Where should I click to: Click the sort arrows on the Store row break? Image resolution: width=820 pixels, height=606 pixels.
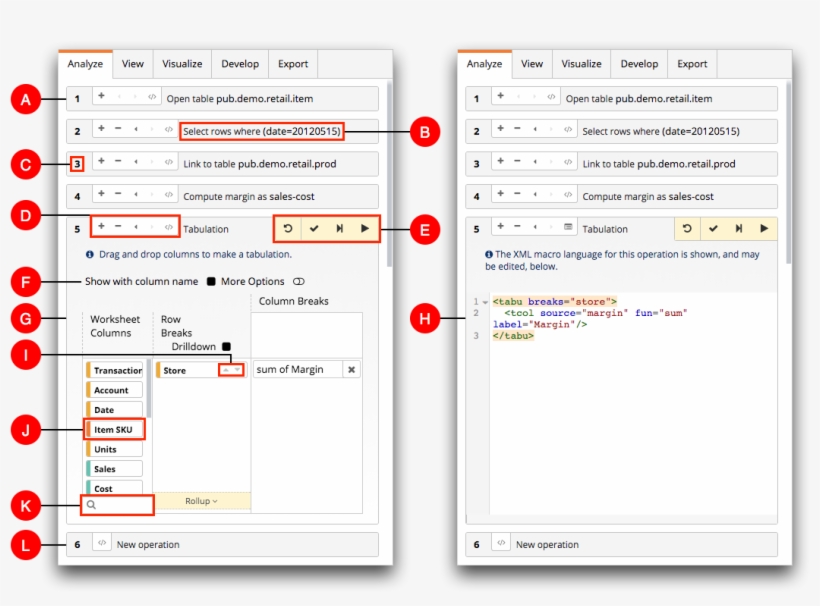[232, 370]
